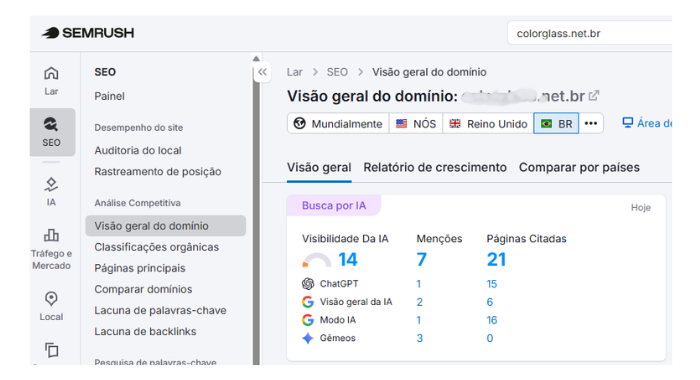This screenshot has width=700, height=380.
Task: Click the AI visibility gauge chart
Action: pos(317,260)
